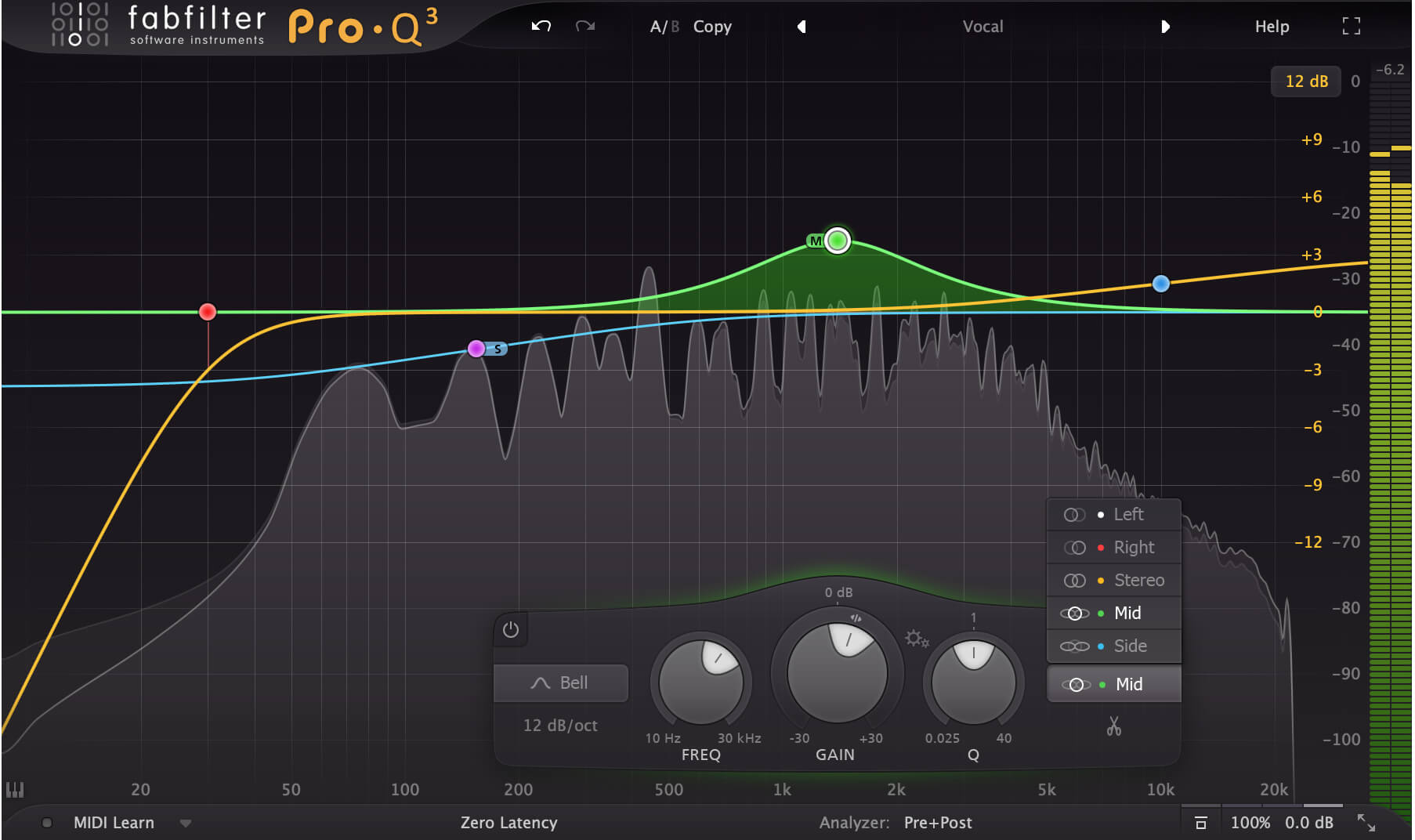Screen dimensions: 1415x840
Task: Toggle full screen mode icon
Action: [x=1352, y=26]
